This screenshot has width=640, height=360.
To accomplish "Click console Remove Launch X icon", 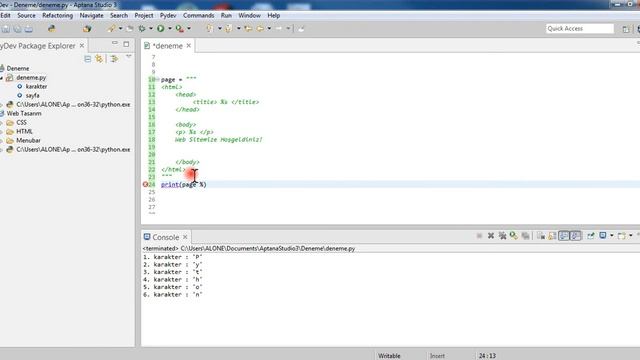I will pyautogui.click(x=491, y=236).
